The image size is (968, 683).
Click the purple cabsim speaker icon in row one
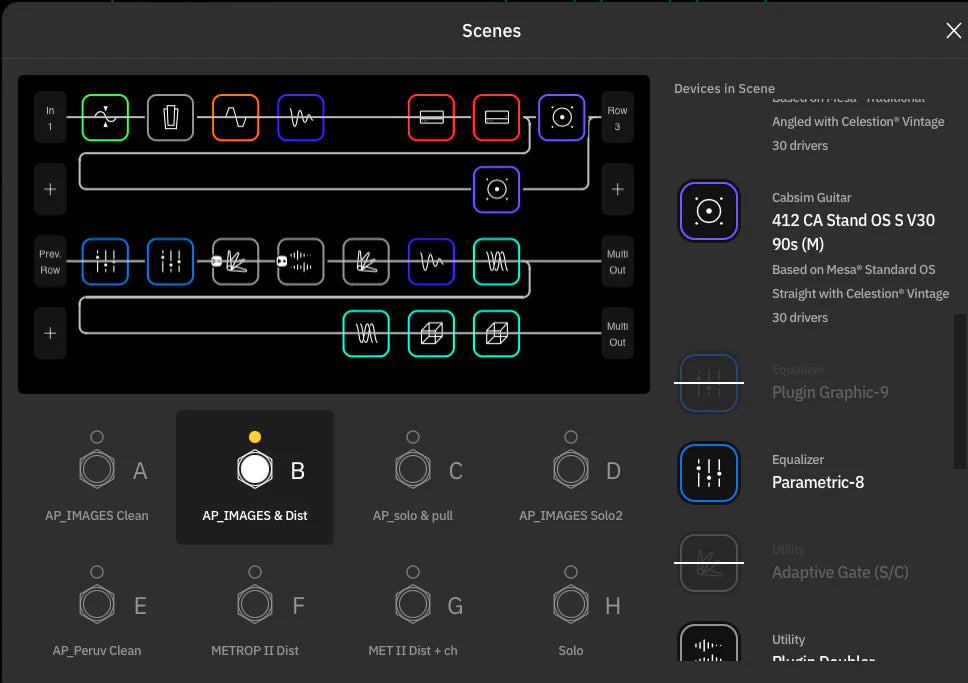pyautogui.click(x=561, y=117)
